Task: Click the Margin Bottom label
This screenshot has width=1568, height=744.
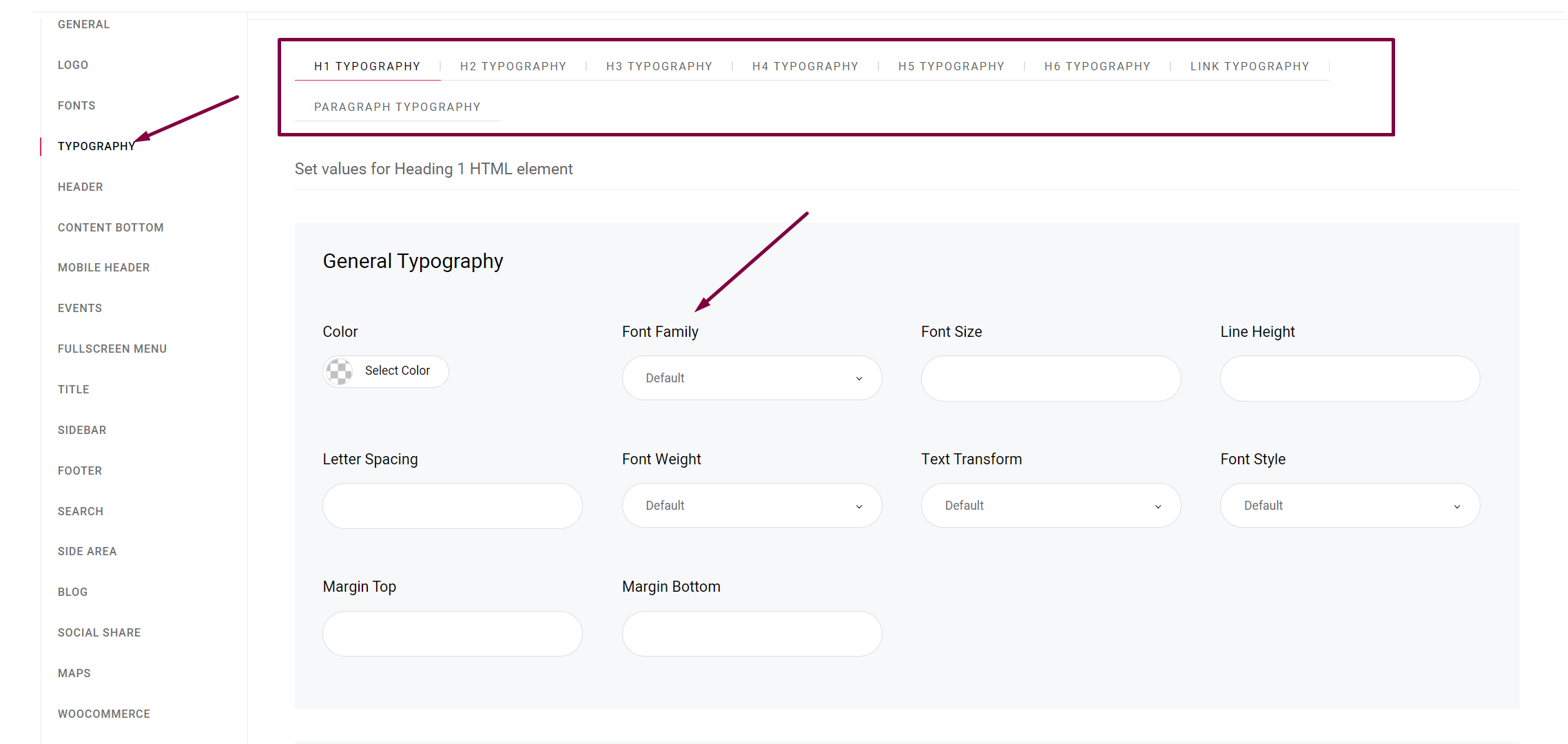Action: [x=671, y=586]
